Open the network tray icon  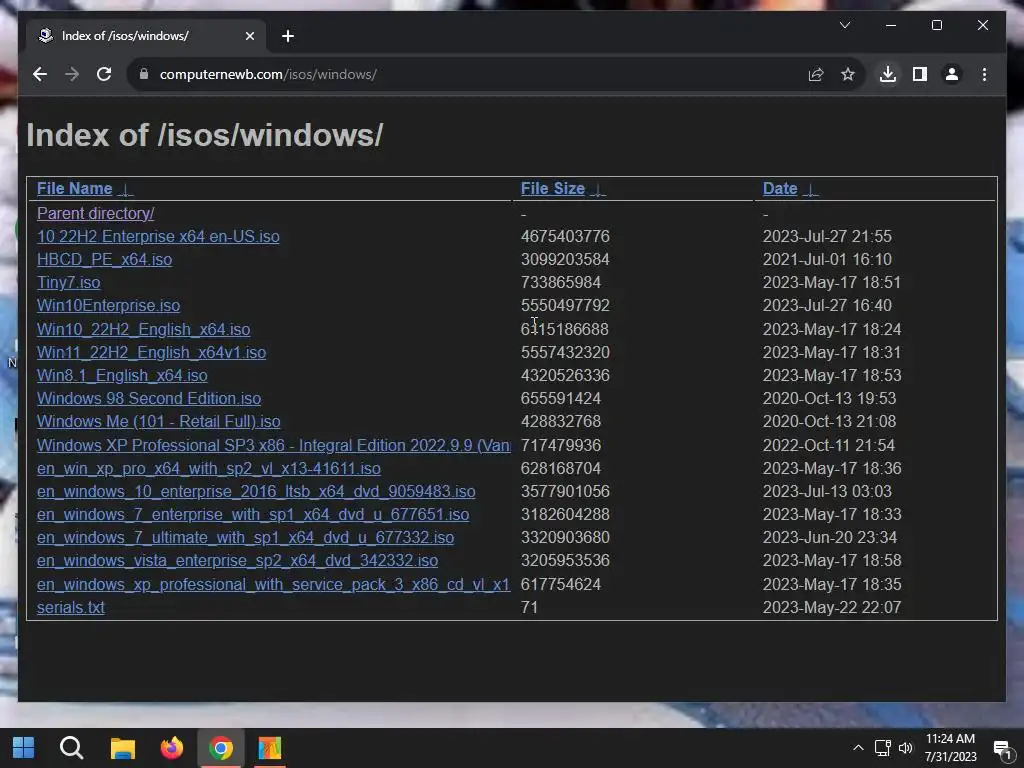(883, 748)
